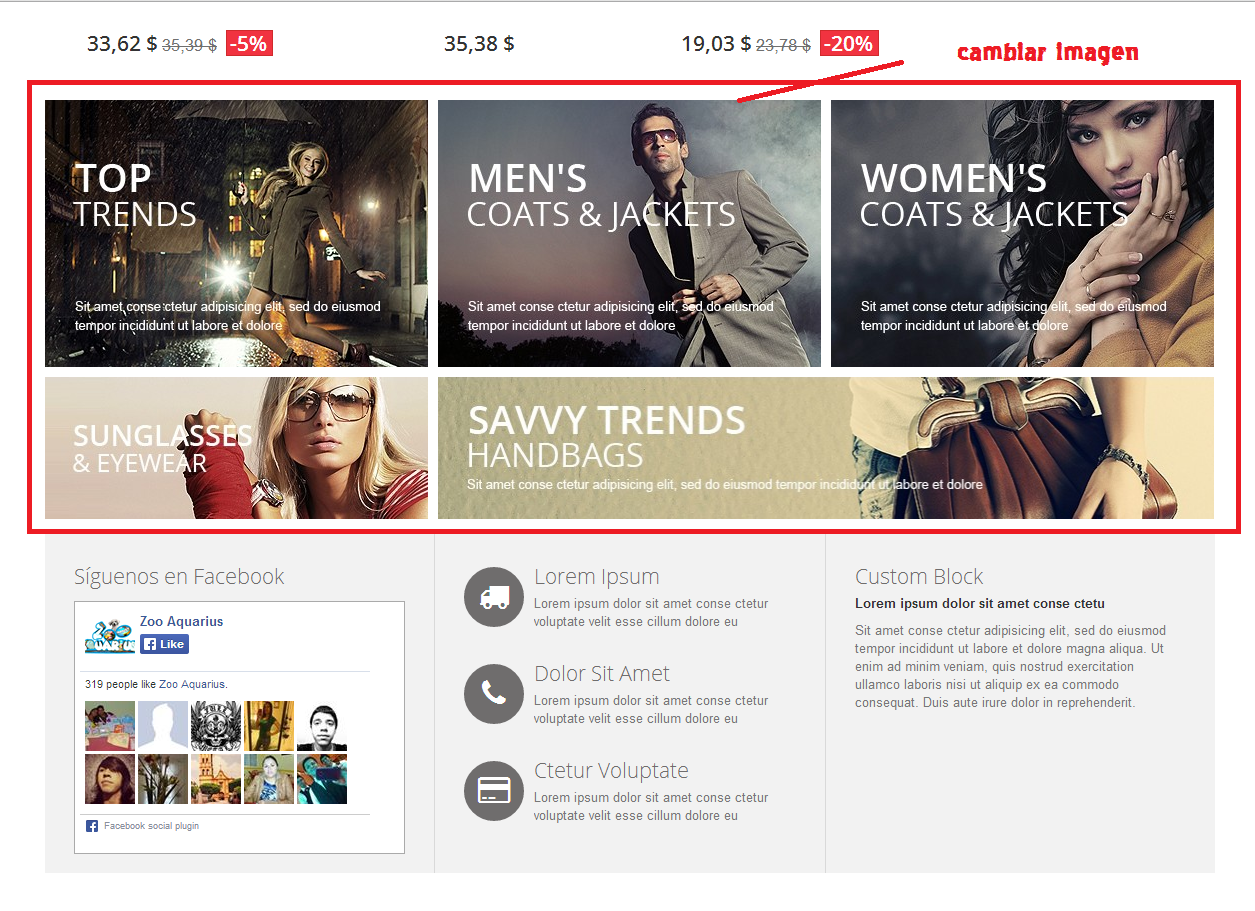1255x911 pixels.
Task: Click the Zoo Aquarius page logo
Action: click(x=110, y=637)
